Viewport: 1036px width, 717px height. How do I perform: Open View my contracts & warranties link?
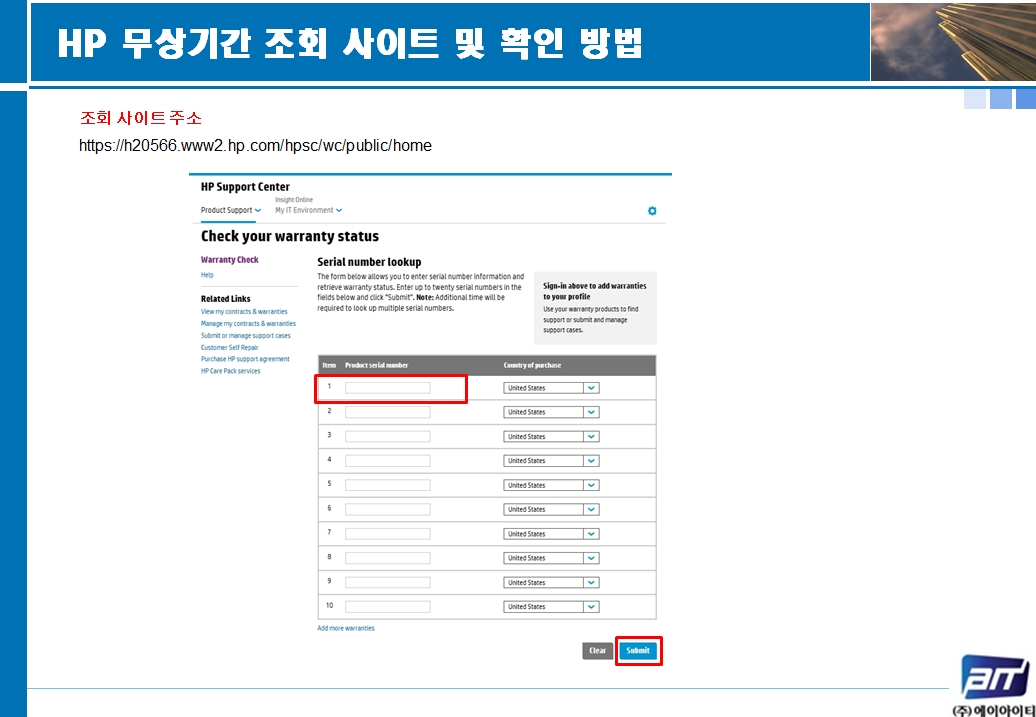tap(244, 311)
